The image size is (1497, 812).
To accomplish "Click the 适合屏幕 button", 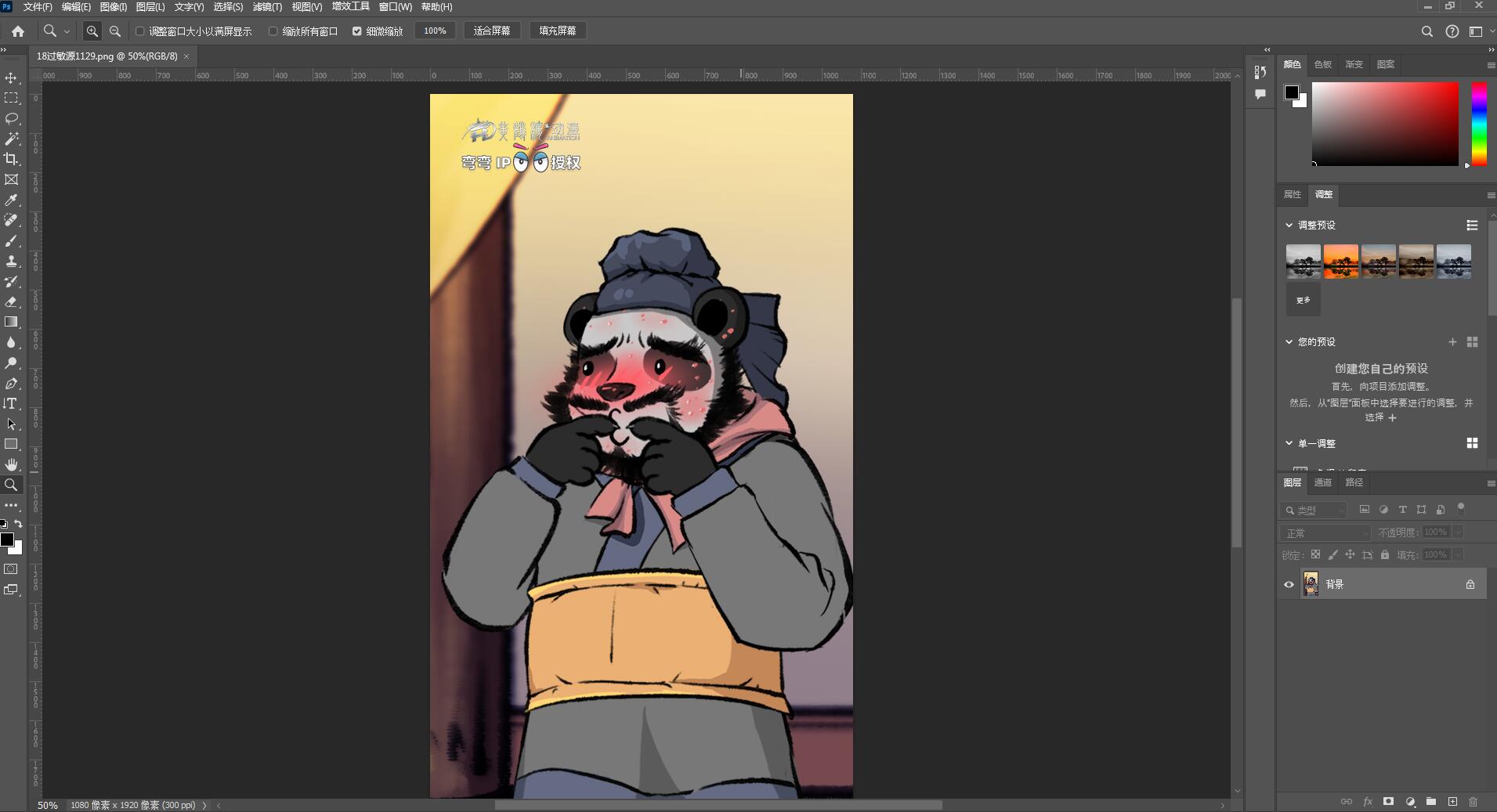I will coord(492,31).
